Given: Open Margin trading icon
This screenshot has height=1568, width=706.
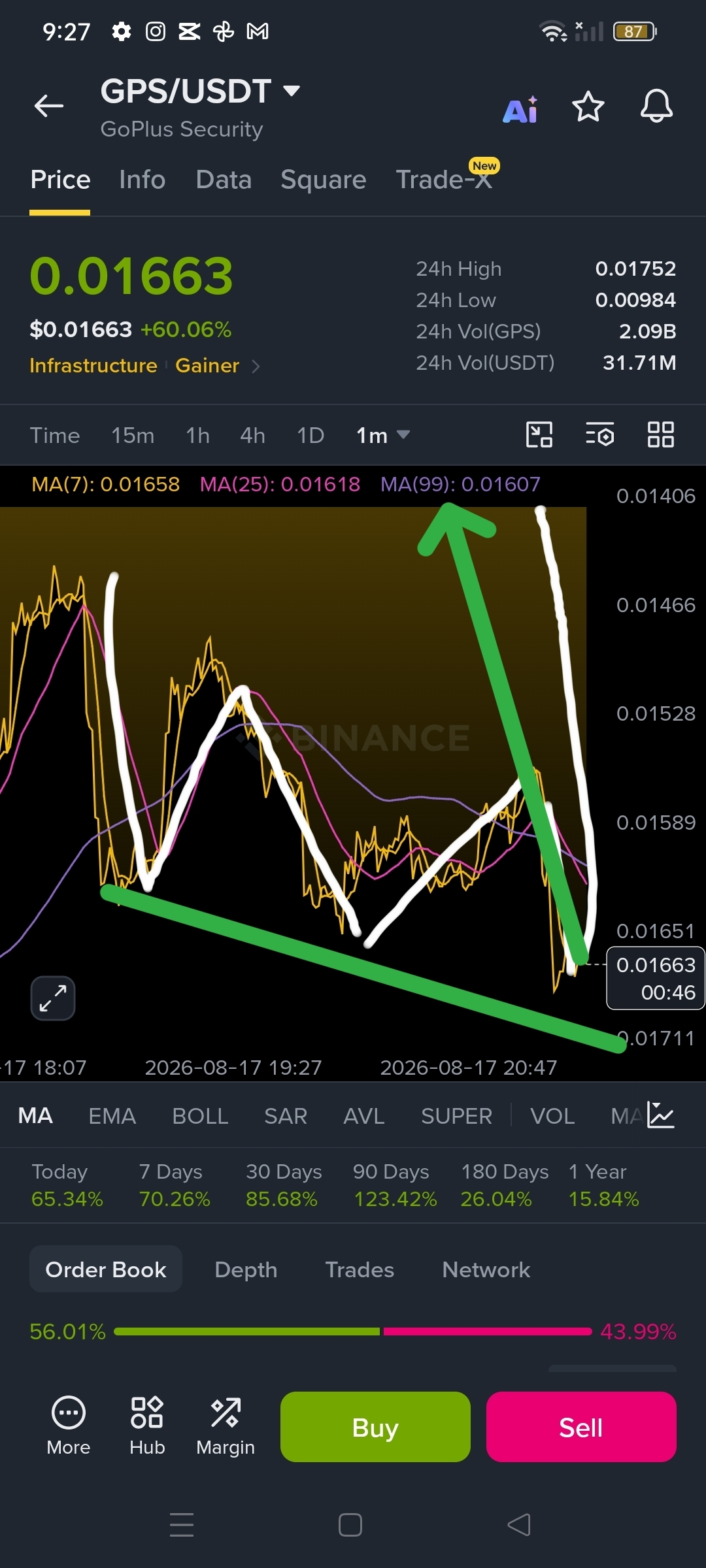Looking at the screenshot, I should coord(226,1427).
